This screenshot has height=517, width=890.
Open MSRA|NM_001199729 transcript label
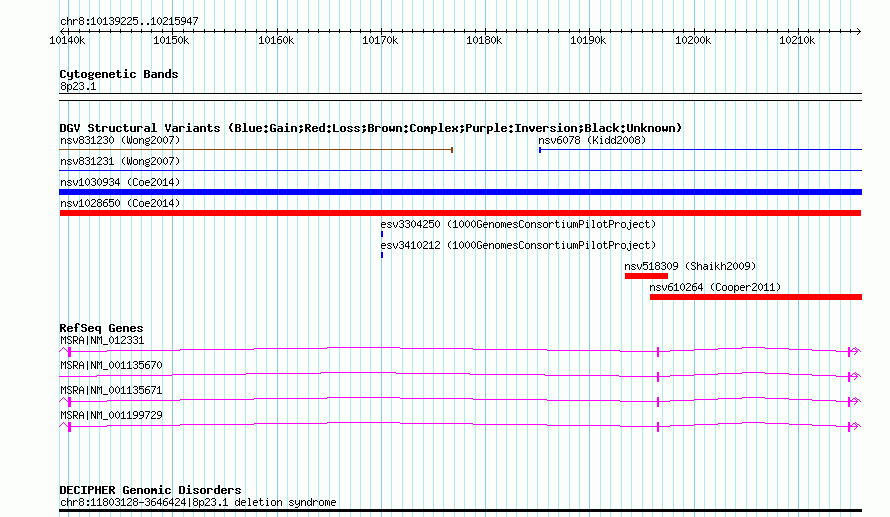[x=111, y=415]
